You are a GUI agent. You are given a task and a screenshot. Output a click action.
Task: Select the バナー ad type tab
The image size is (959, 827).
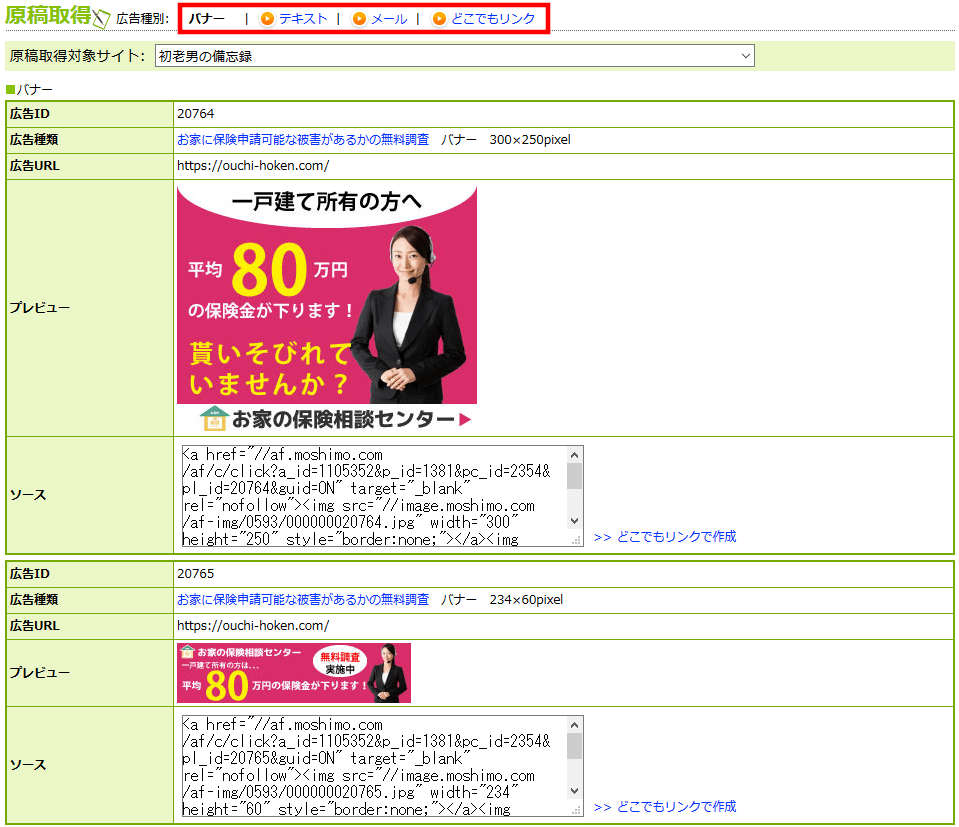click(x=206, y=19)
